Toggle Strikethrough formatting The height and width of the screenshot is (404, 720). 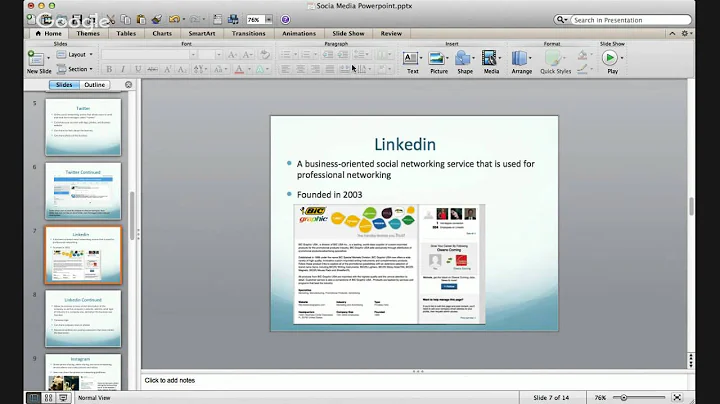coord(152,69)
